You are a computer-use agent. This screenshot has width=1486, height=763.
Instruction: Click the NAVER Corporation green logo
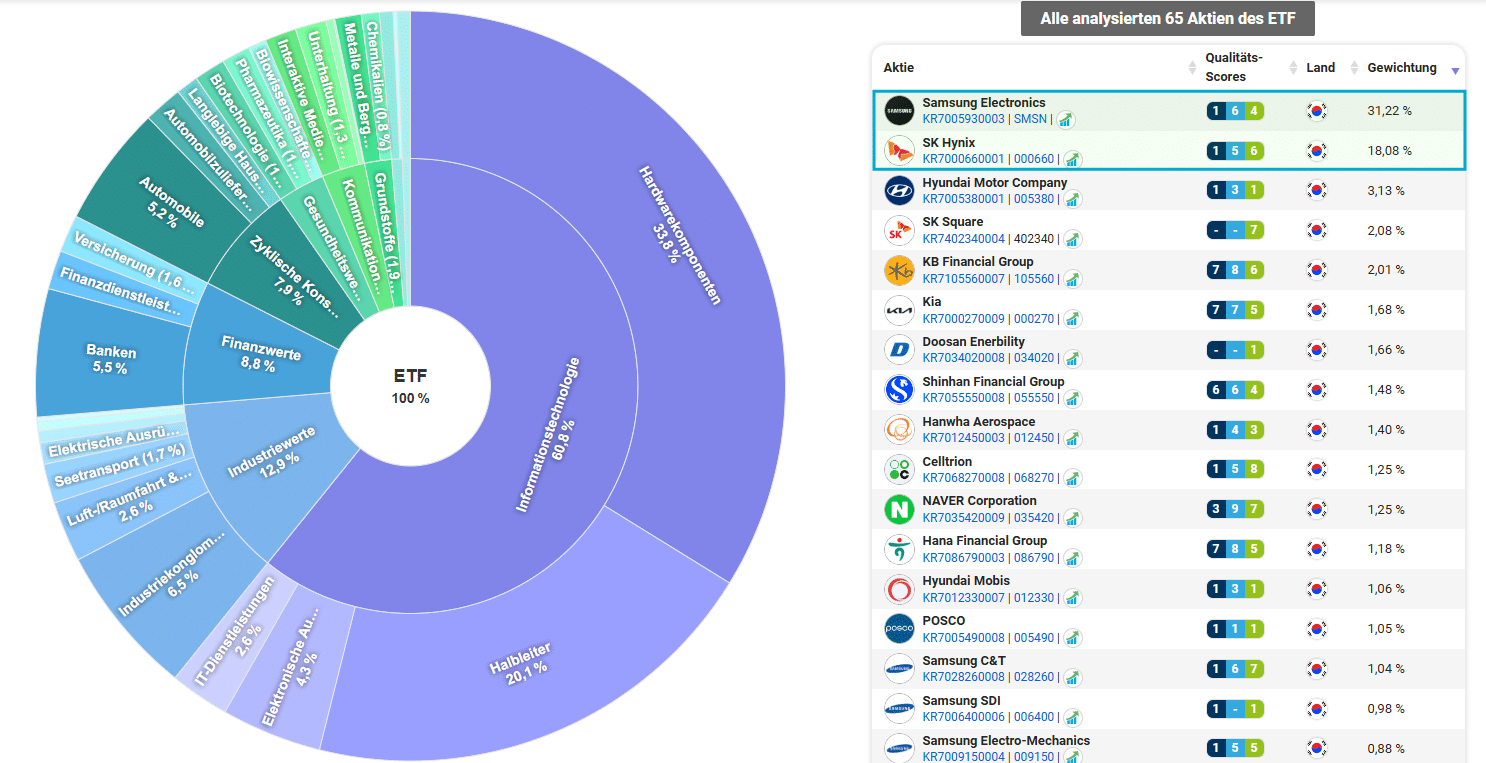click(899, 509)
